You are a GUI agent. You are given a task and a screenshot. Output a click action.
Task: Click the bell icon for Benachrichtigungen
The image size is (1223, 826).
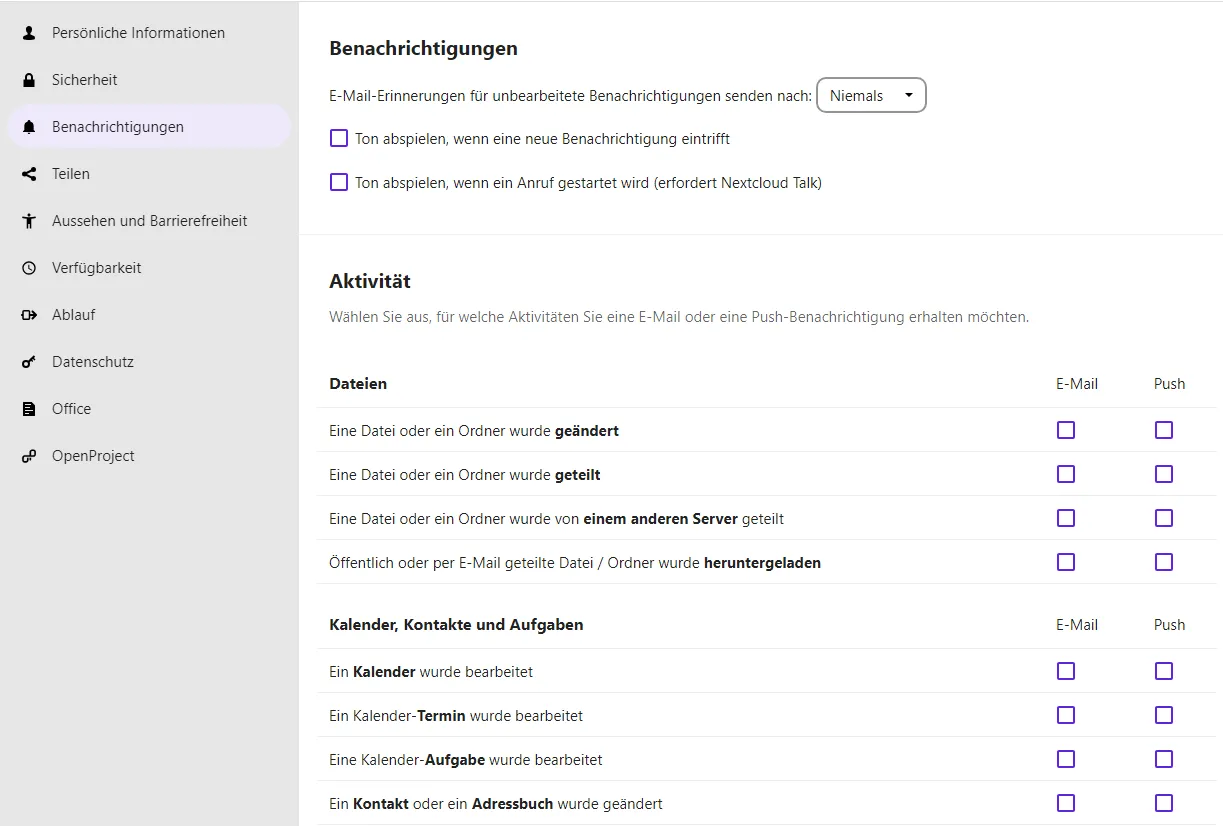28,126
